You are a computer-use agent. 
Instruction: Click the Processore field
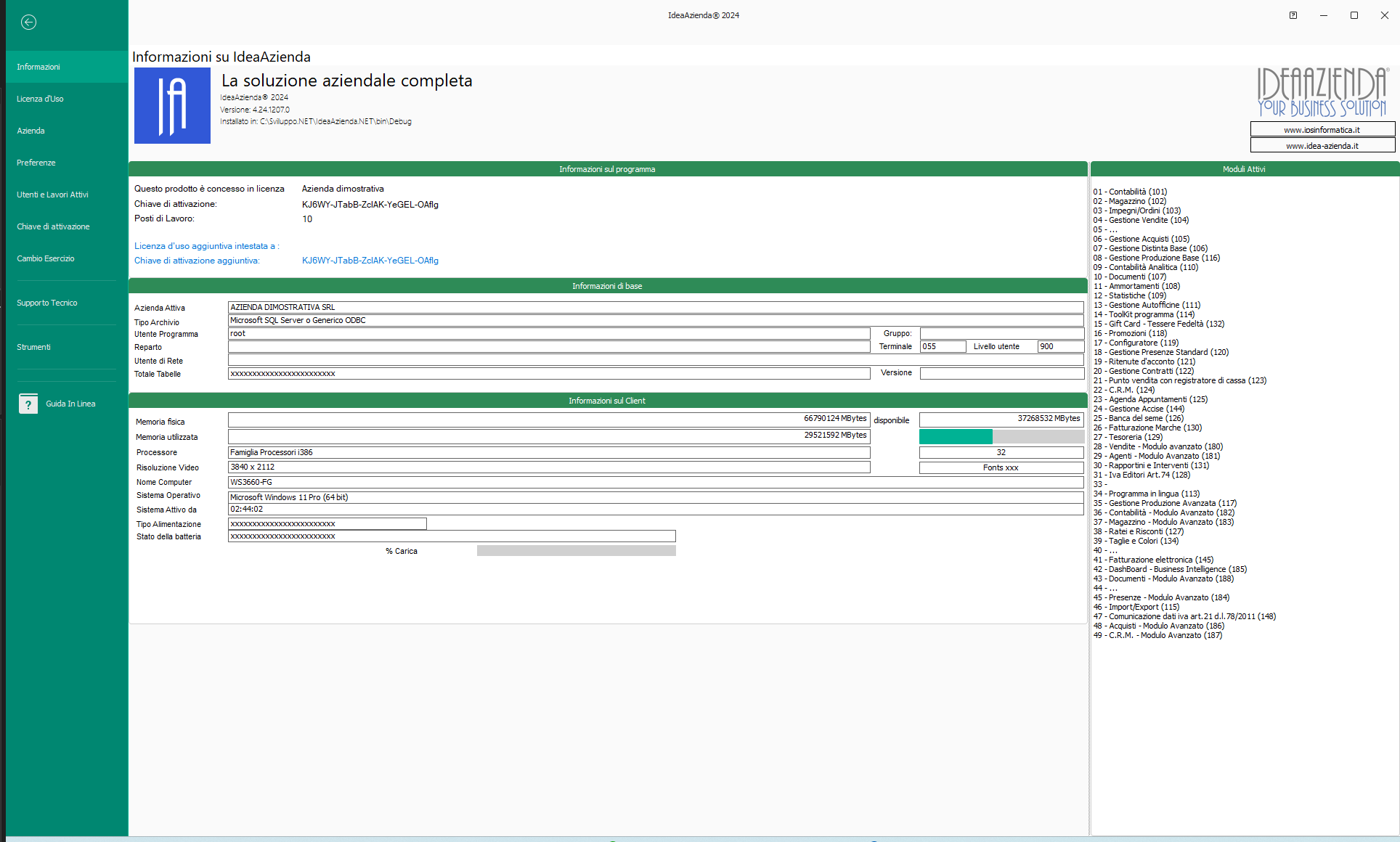(x=549, y=452)
